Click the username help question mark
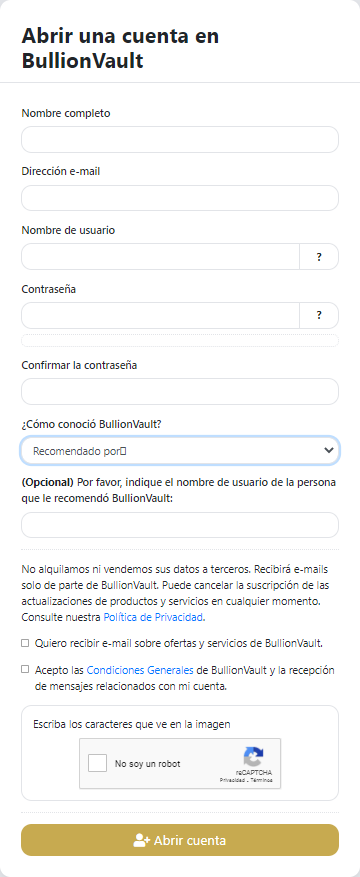Image resolution: width=360 pixels, height=877 pixels. [x=319, y=257]
